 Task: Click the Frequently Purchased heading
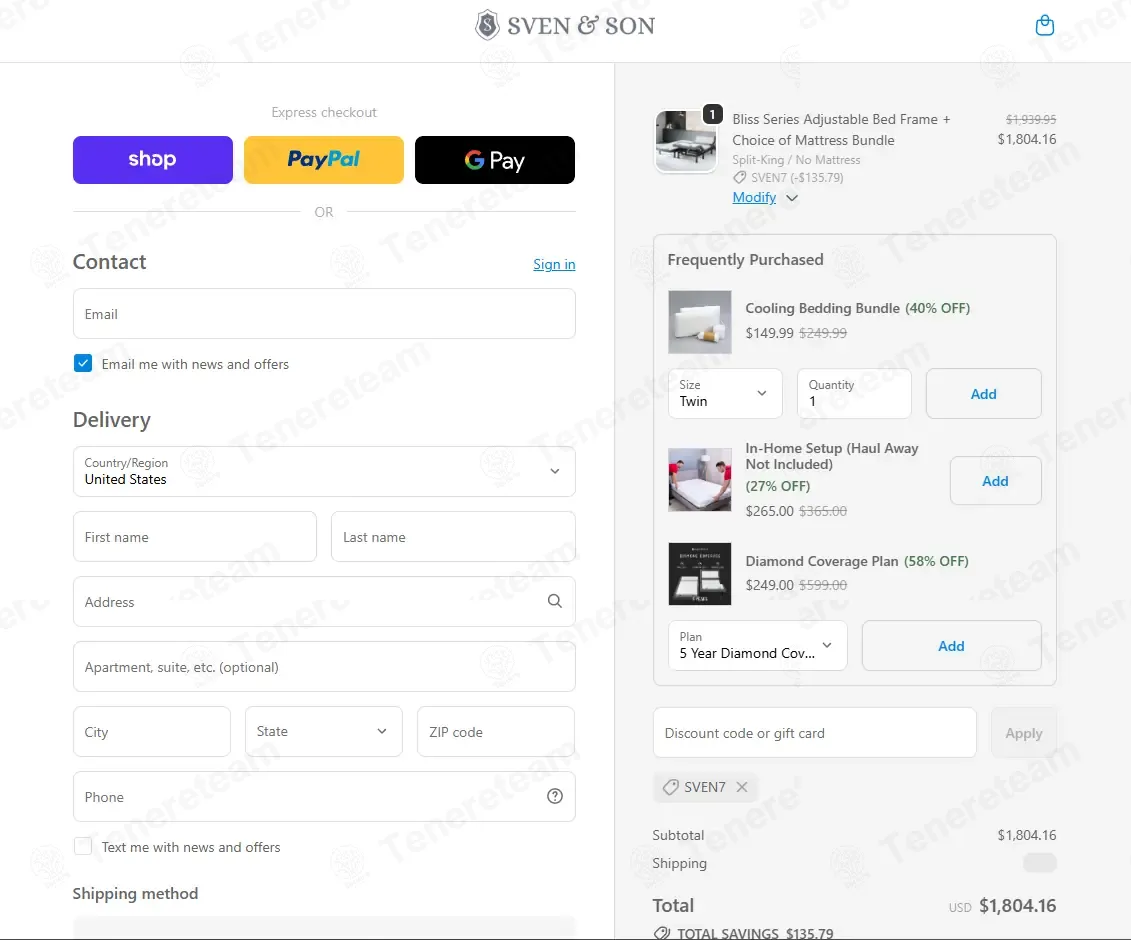(x=745, y=260)
